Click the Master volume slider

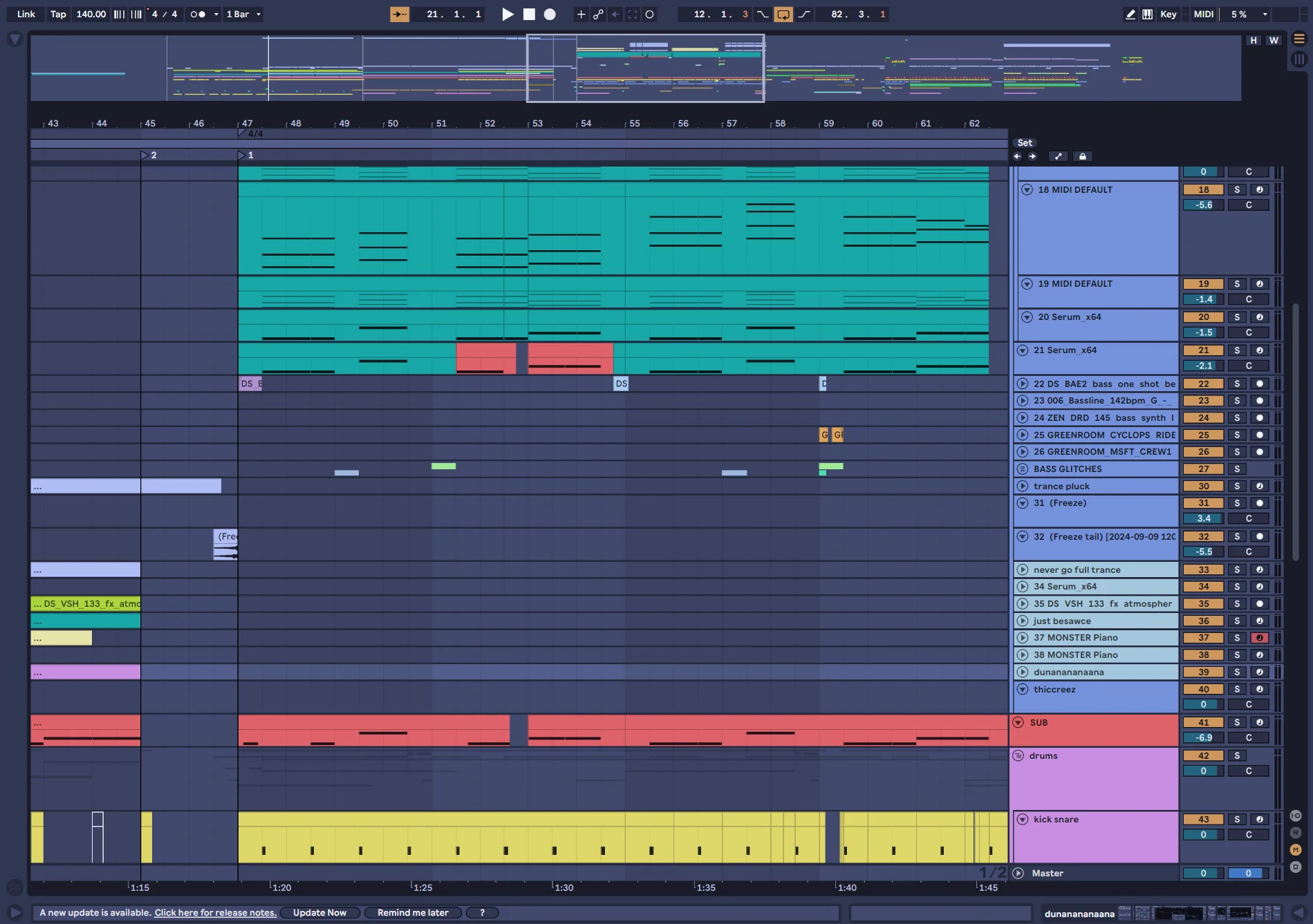coord(1203,873)
